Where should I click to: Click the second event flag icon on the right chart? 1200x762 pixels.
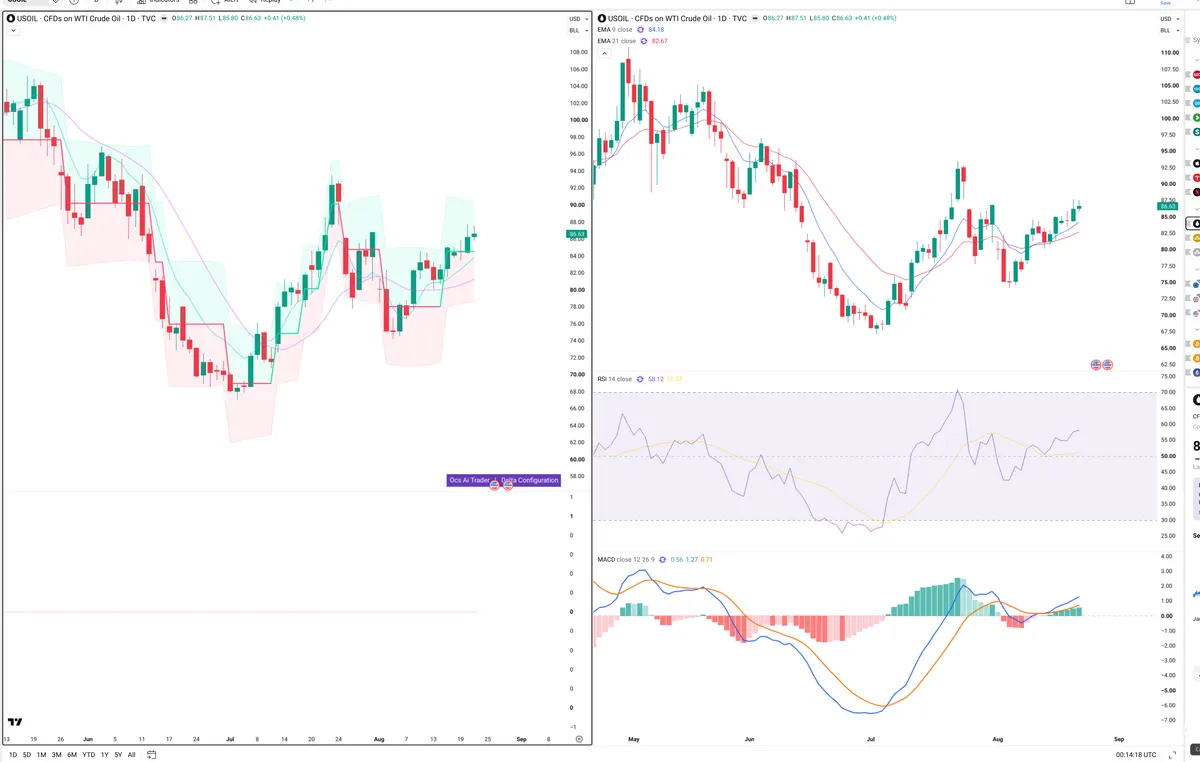[1107, 365]
